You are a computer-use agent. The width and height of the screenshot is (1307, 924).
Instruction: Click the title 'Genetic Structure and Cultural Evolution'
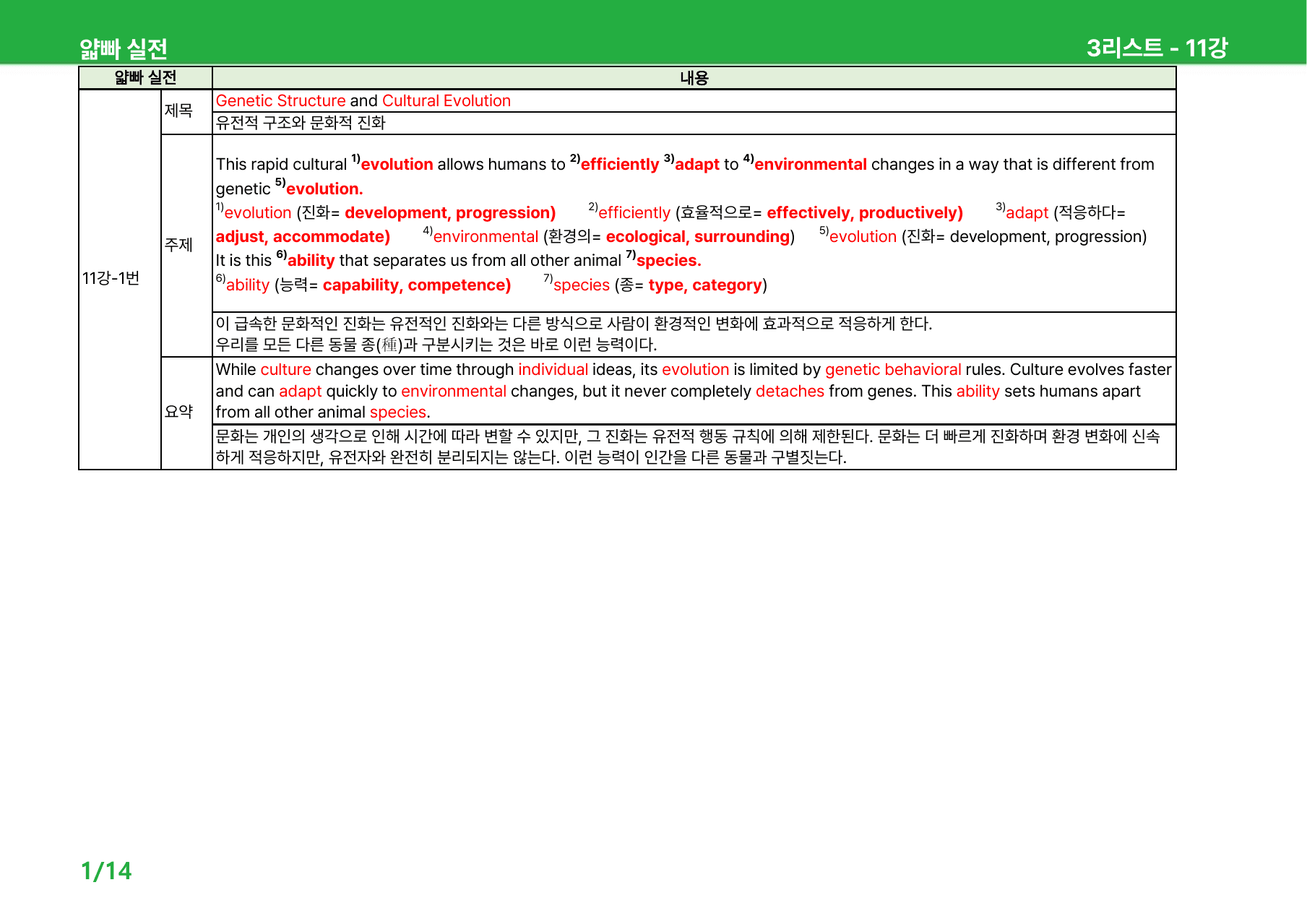[x=363, y=101]
